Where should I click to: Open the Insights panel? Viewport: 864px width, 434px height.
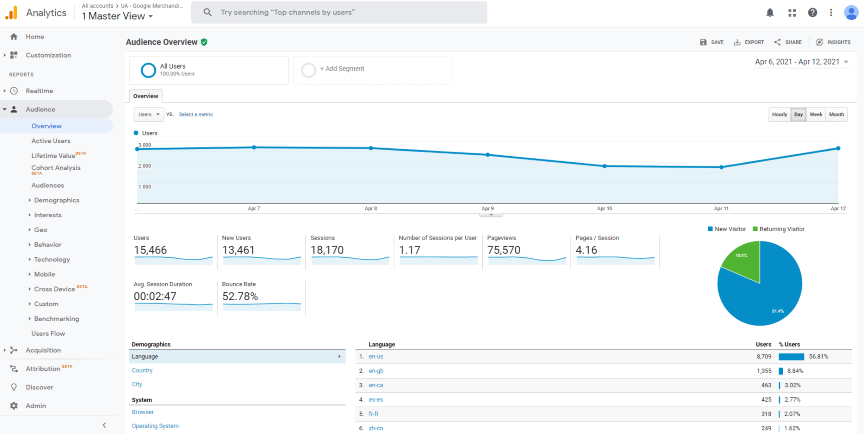[833, 42]
